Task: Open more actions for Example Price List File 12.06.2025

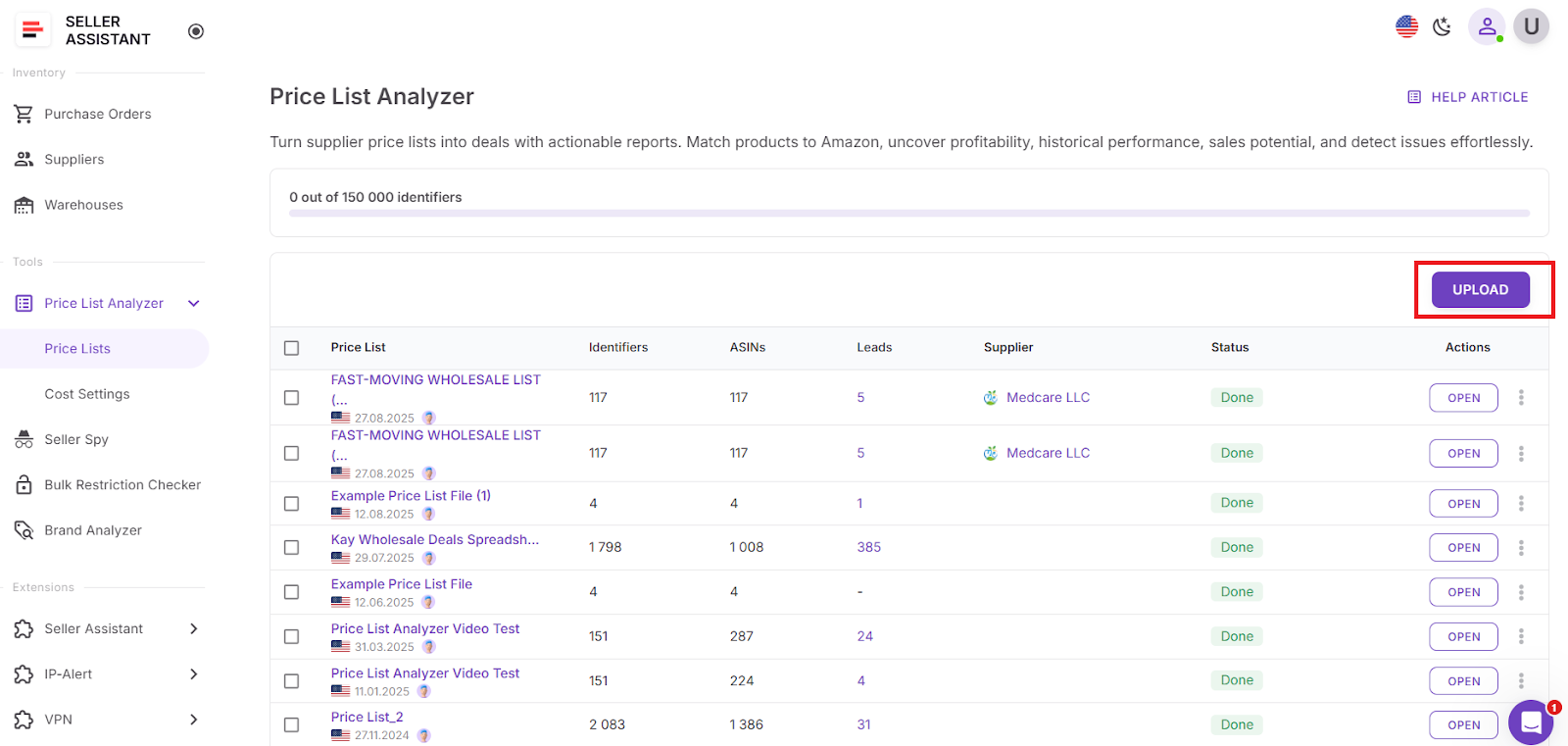Action: click(x=1521, y=592)
